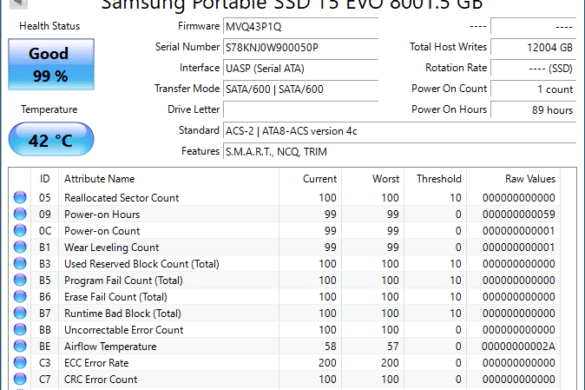Click the Total Host Writes value
Image resolution: width=585 pixels, height=390 pixels.
pos(533,47)
